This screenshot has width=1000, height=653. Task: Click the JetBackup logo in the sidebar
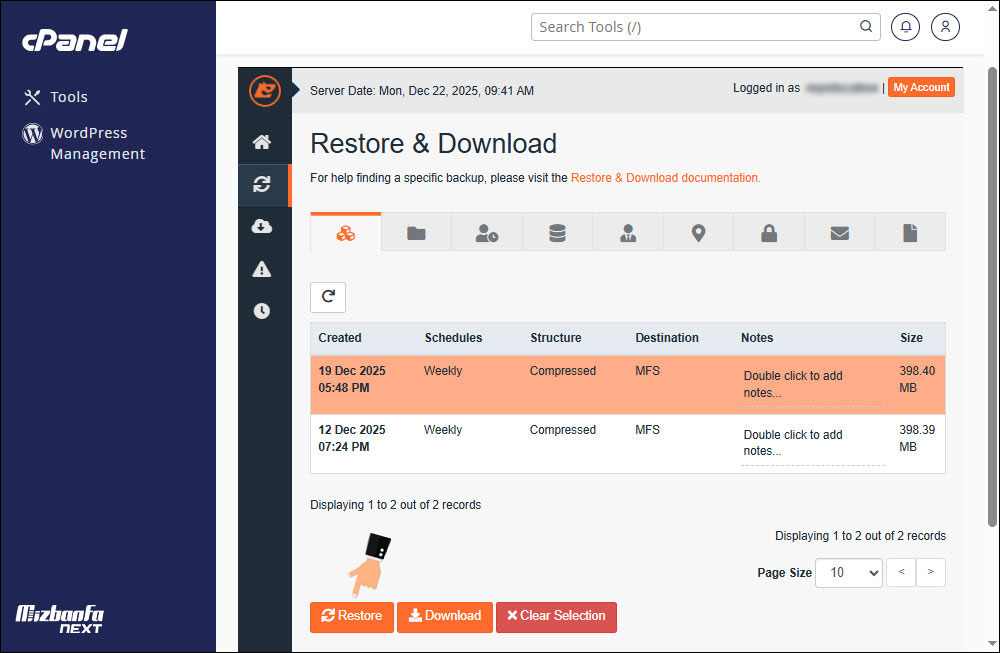tap(264, 91)
